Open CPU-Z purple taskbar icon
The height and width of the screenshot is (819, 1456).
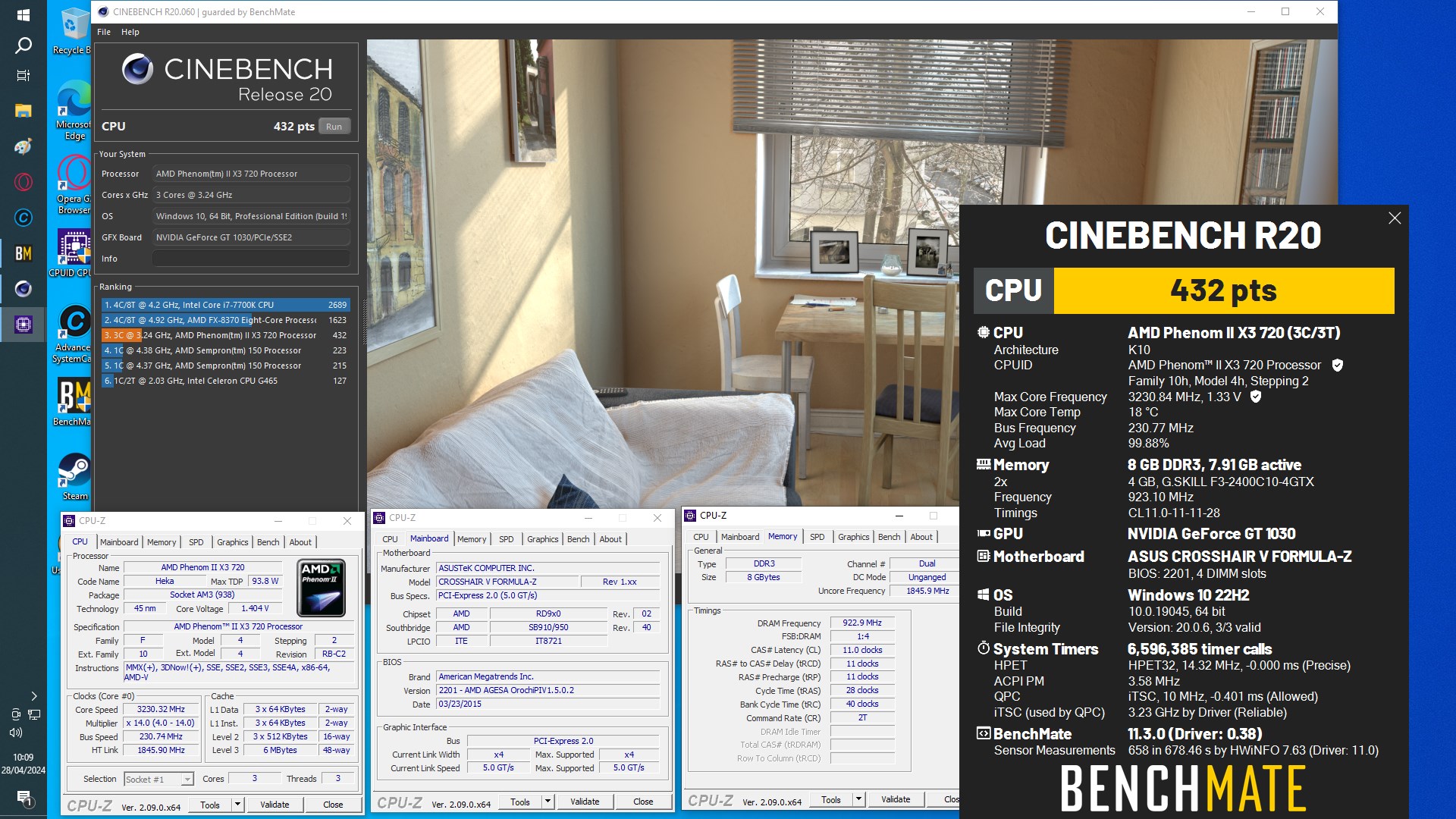point(23,325)
